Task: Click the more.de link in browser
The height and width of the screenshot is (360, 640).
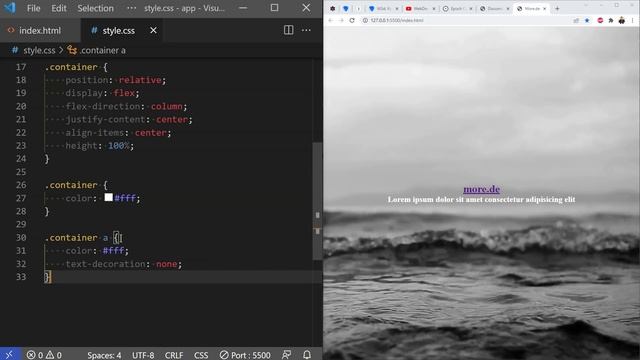Action: coord(481,189)
